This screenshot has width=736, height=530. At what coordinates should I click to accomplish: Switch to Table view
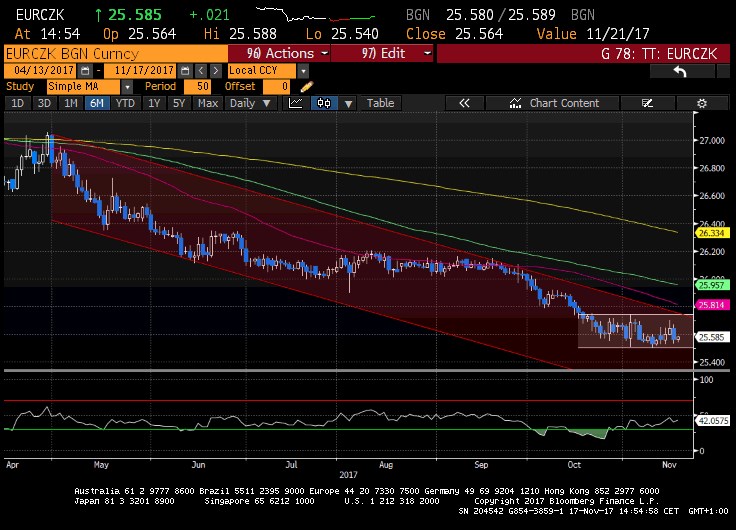[x=380, y=103]
